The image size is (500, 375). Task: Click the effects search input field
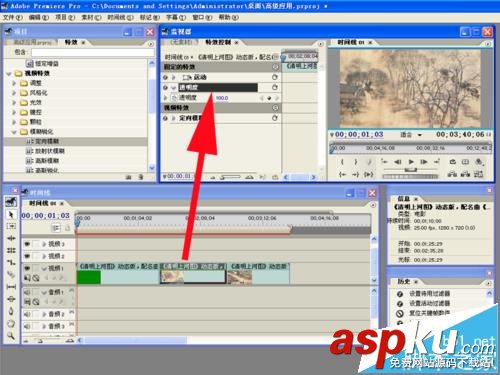point(93,52)
